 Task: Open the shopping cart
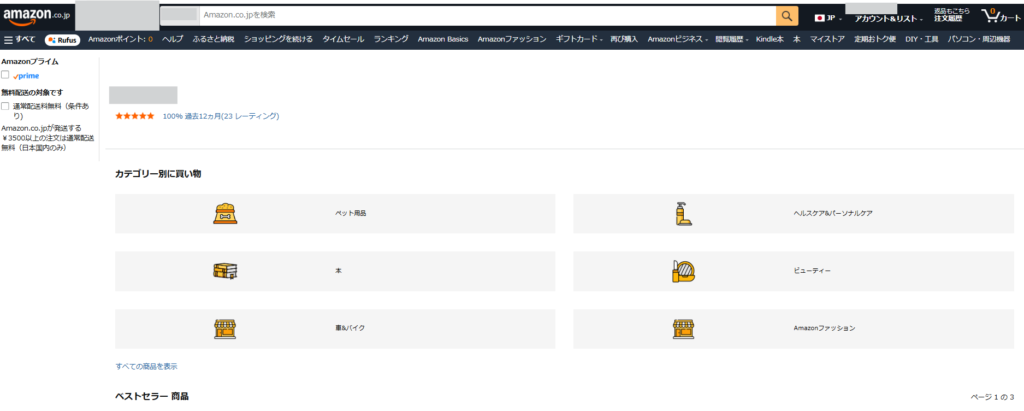pos(1000,16)
